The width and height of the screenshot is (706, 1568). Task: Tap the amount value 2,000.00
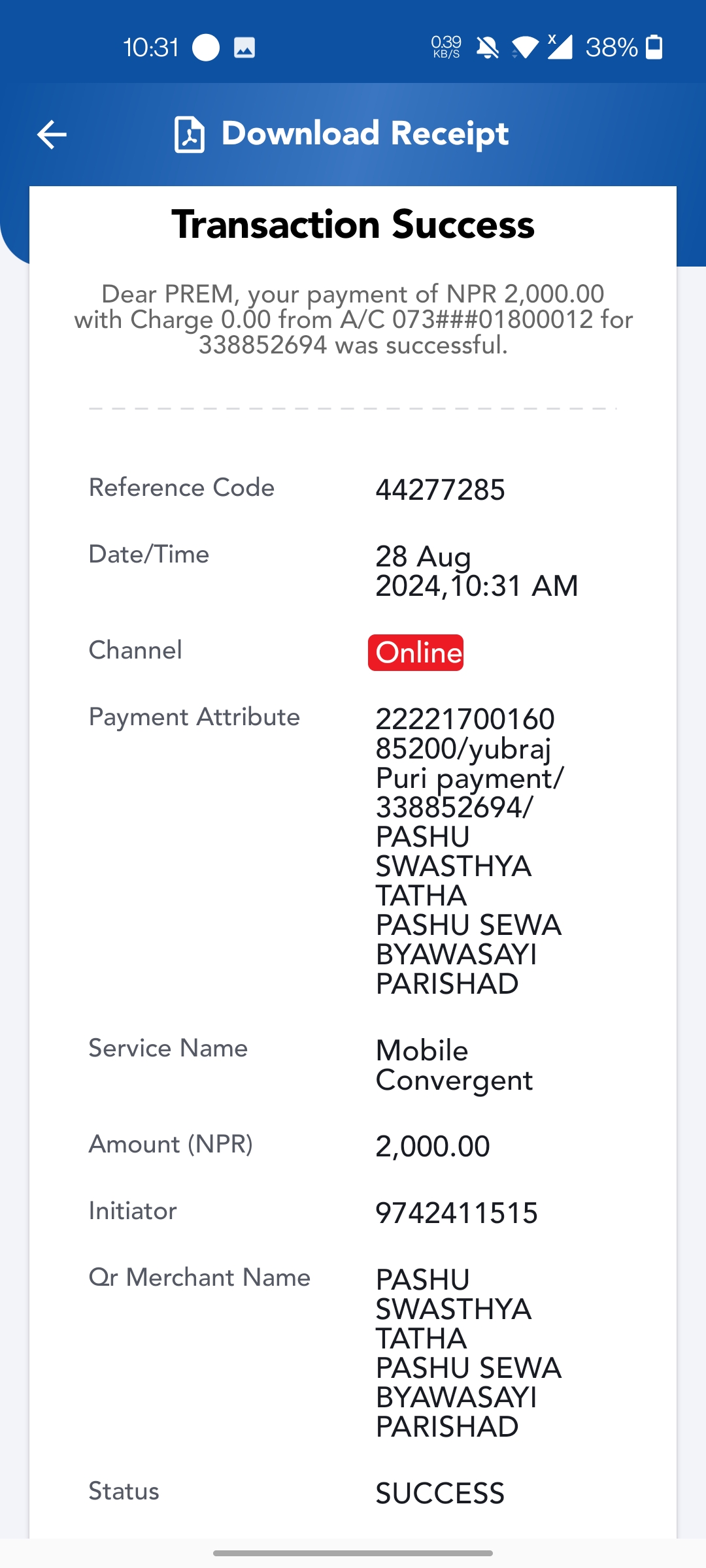click(433, 1147)
